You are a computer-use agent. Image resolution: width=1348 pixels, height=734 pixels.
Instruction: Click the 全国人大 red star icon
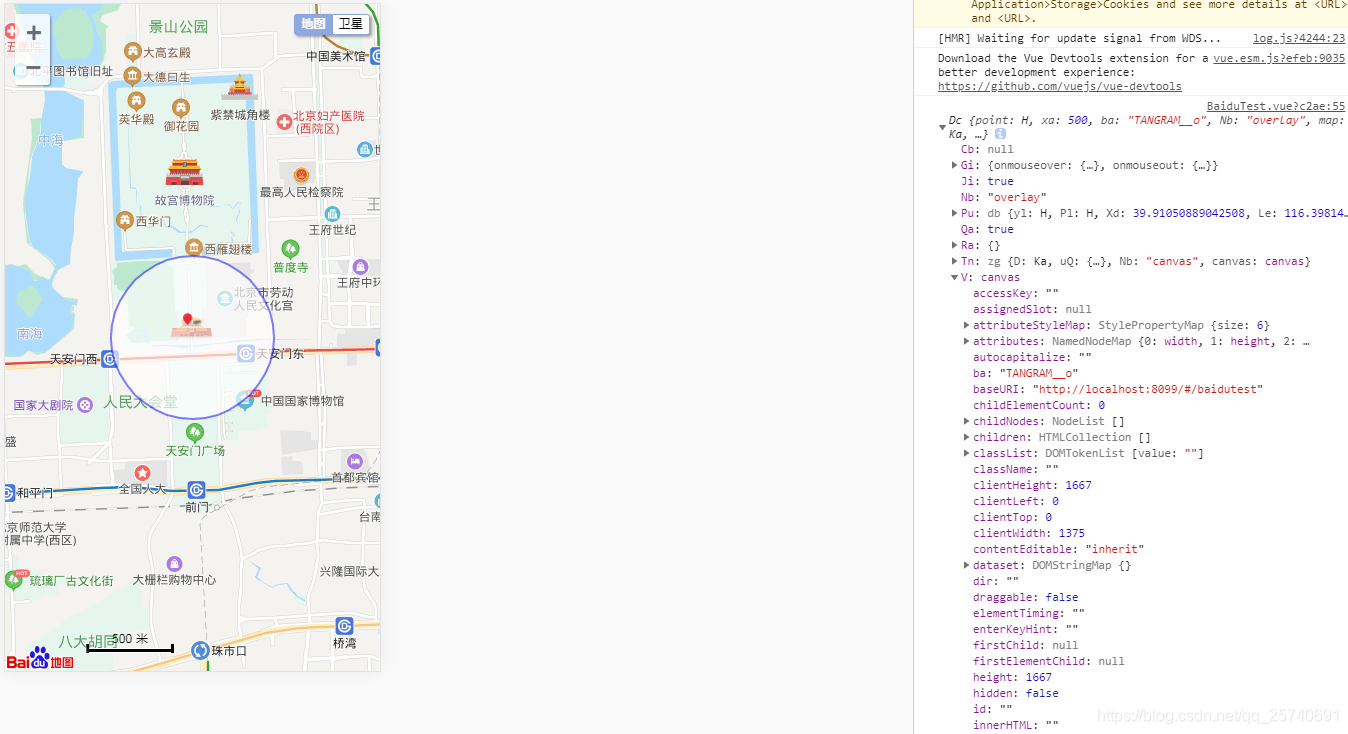coord(143,472)
